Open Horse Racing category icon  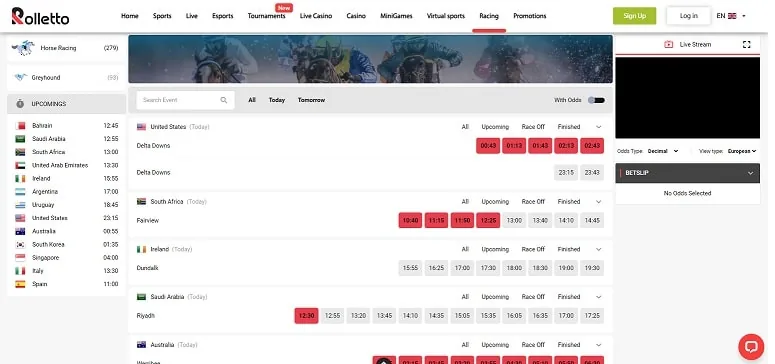point(23,48)
